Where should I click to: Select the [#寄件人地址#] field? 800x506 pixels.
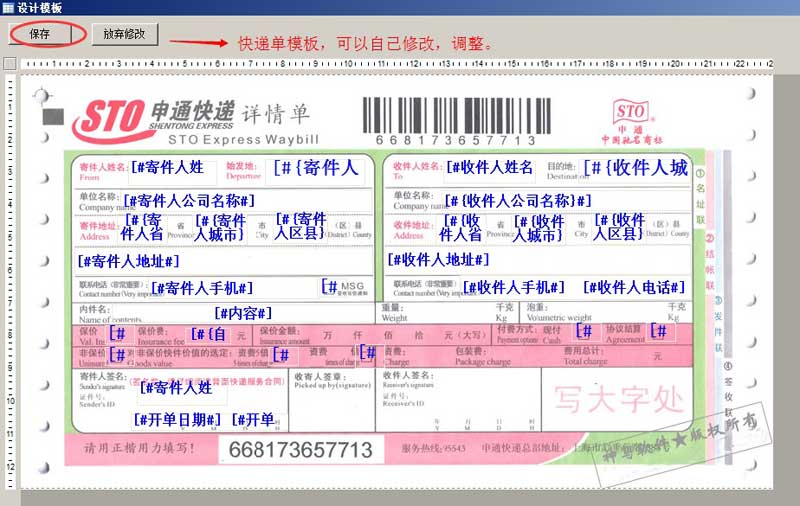(128, 261)
